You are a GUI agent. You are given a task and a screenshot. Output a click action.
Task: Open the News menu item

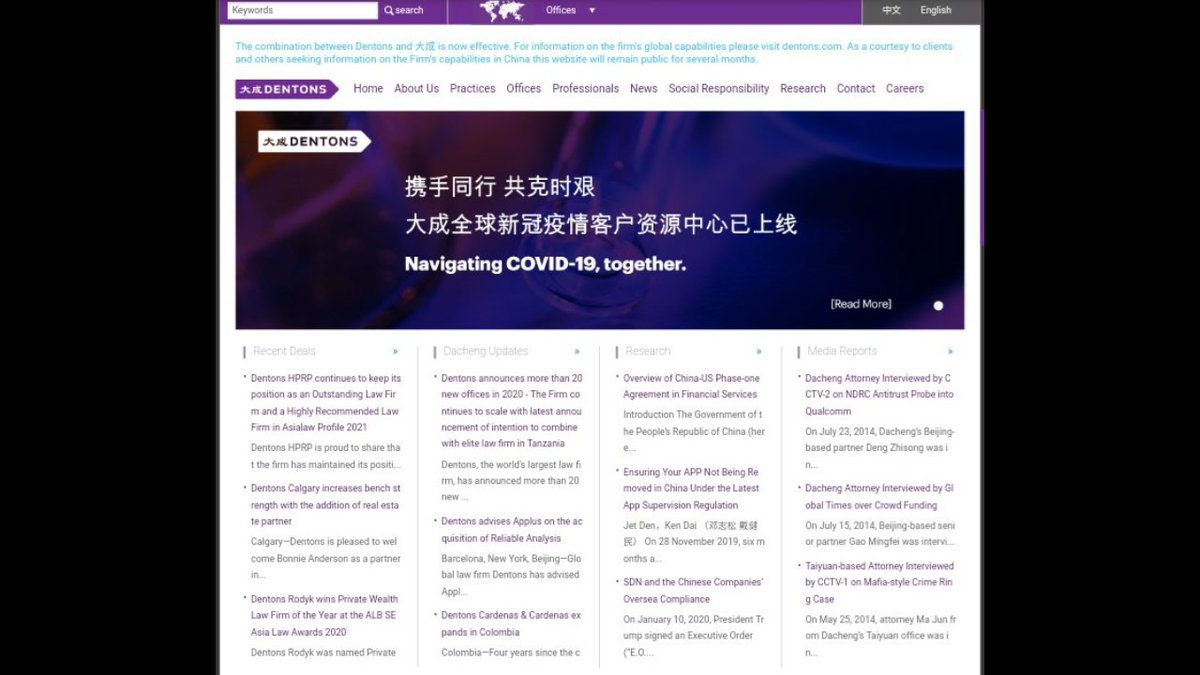(x=643, y=89)
